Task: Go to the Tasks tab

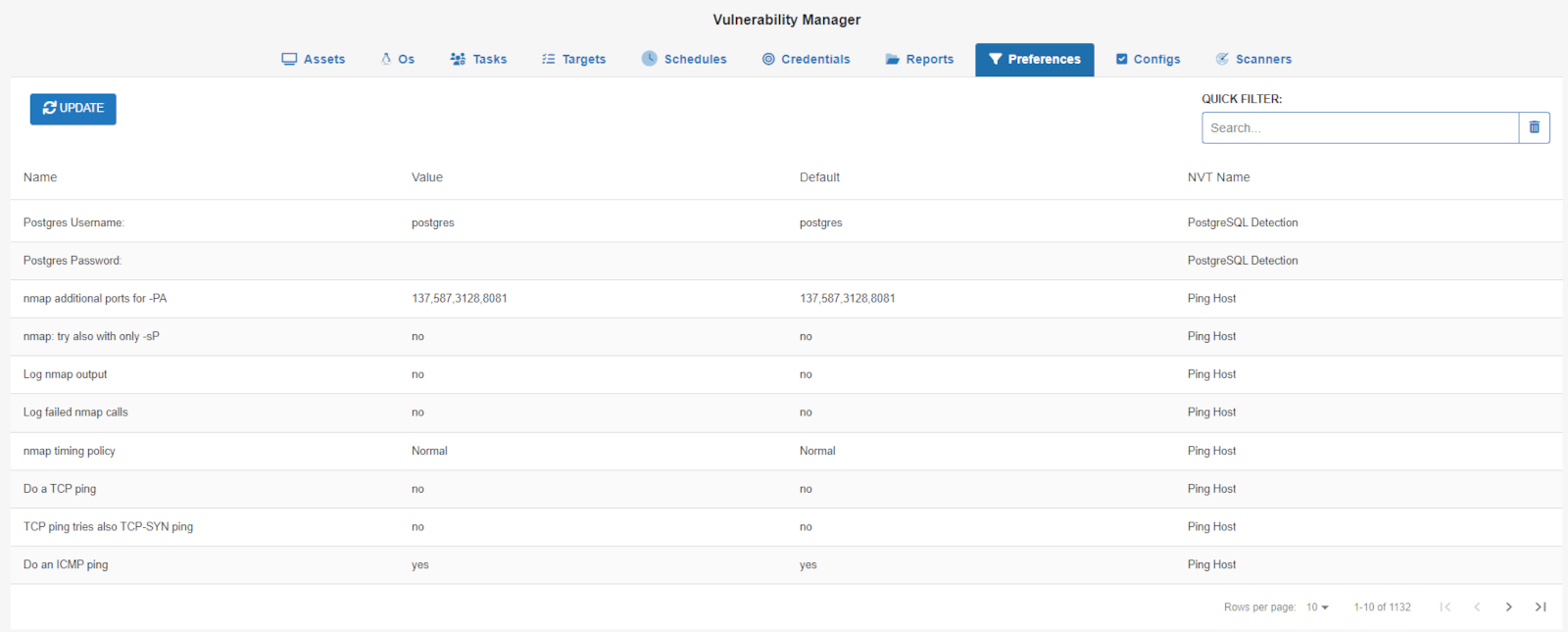Action: (478, 60)
